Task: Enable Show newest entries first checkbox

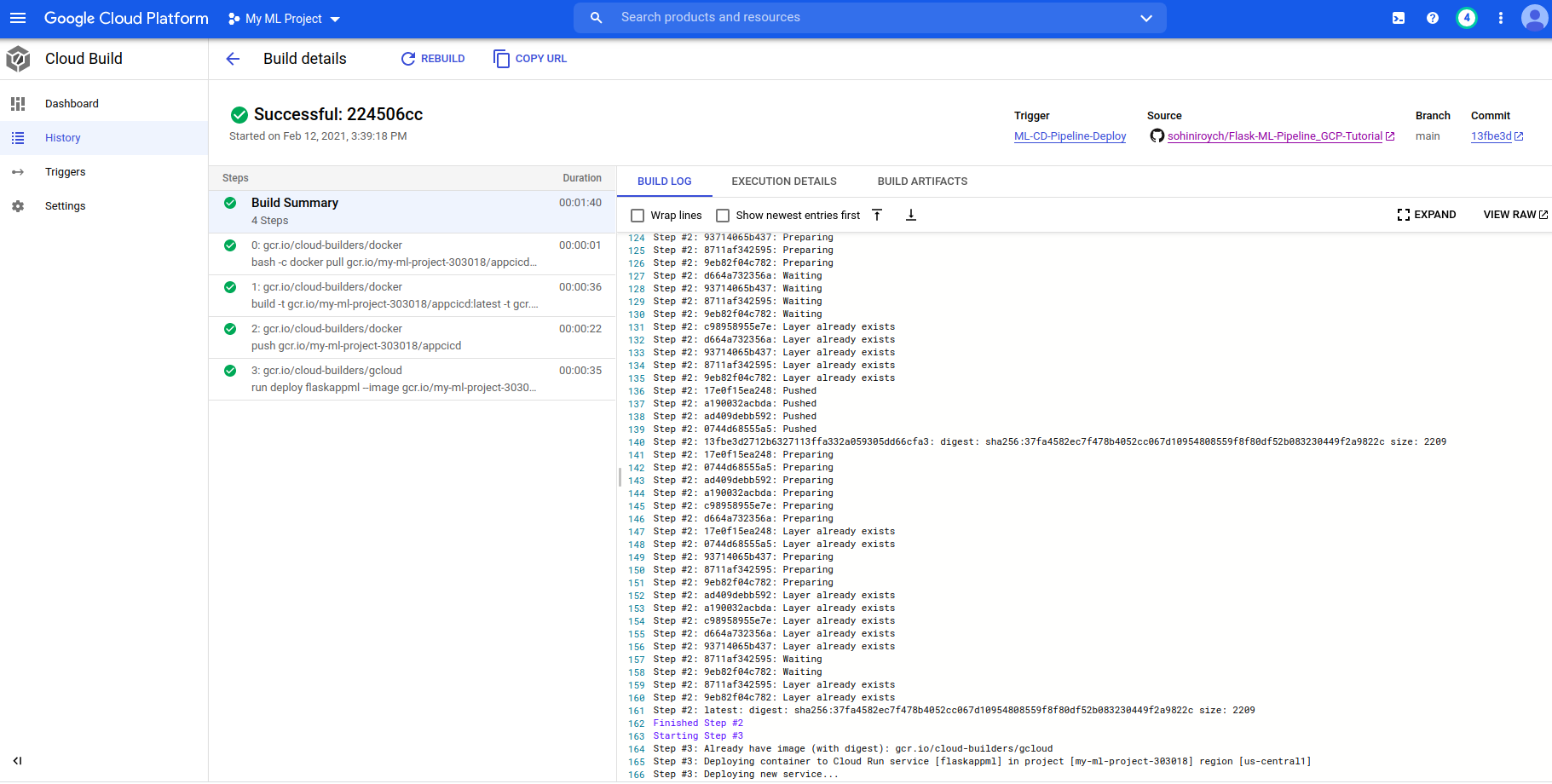Action: (723, 216)
